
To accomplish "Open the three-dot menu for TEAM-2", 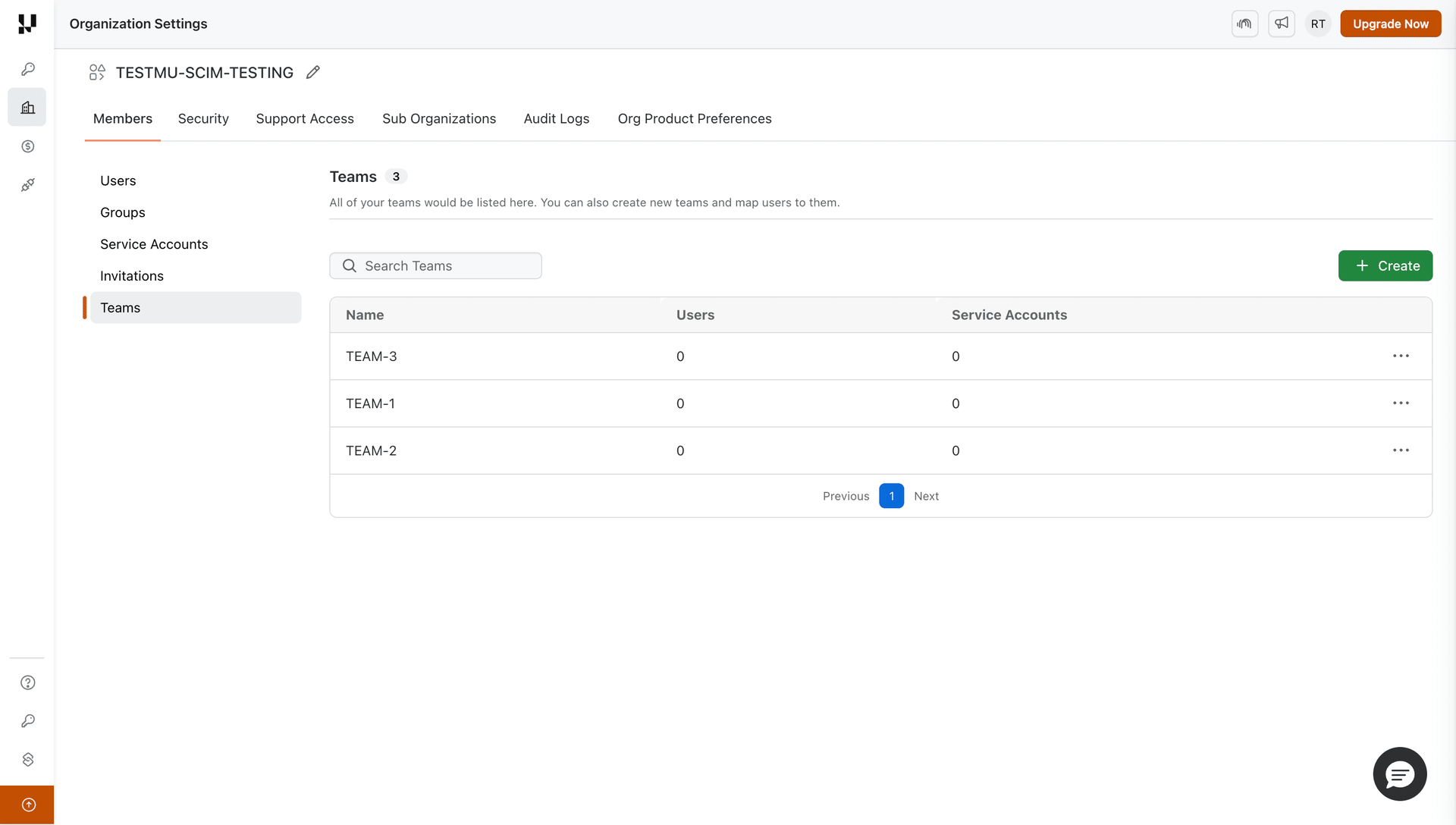I will click(1400, 450).
